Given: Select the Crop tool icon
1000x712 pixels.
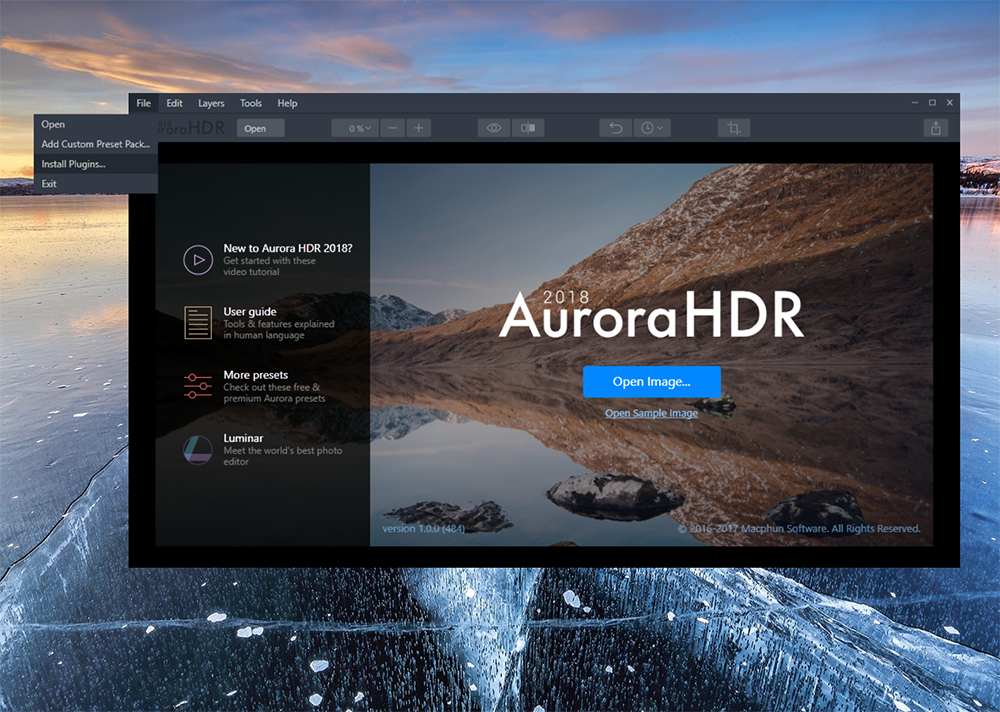Looking at the screenshot, I should [733, 128].
